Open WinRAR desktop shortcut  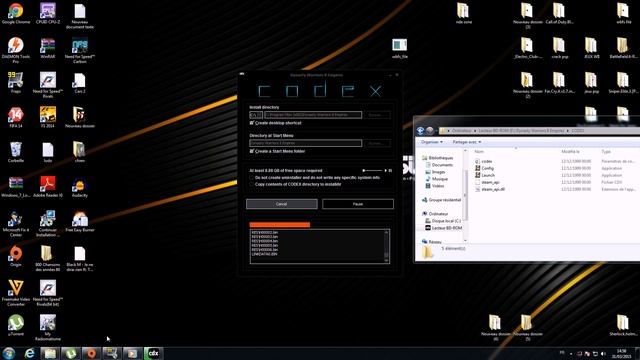(48, 48)
